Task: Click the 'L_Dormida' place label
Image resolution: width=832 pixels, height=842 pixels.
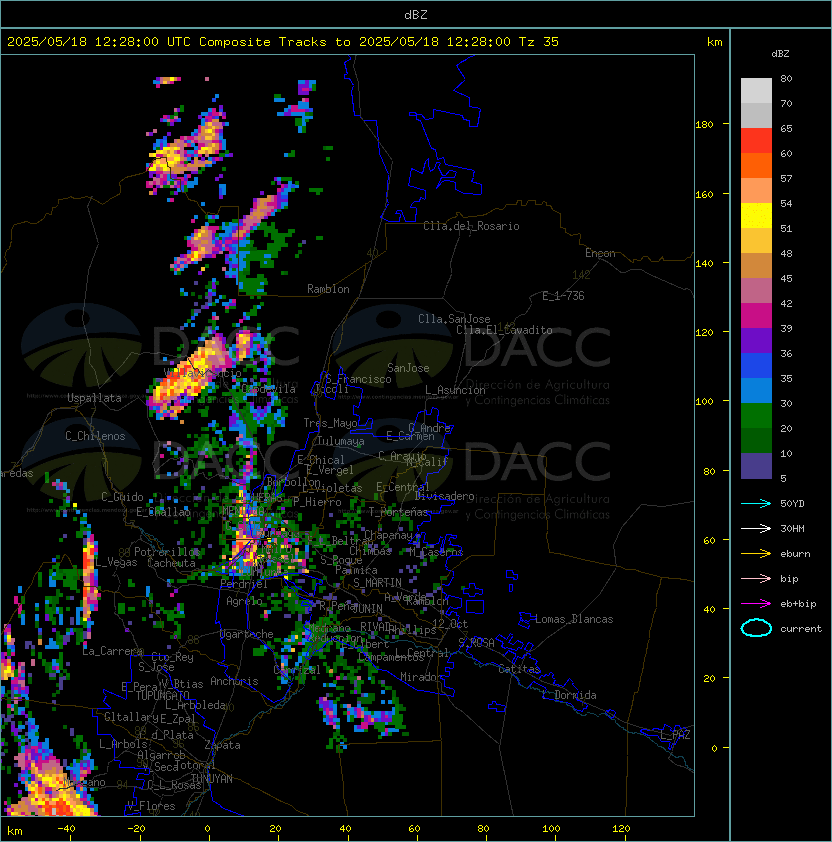Action: pyautogui.click(x=569, y=695)
